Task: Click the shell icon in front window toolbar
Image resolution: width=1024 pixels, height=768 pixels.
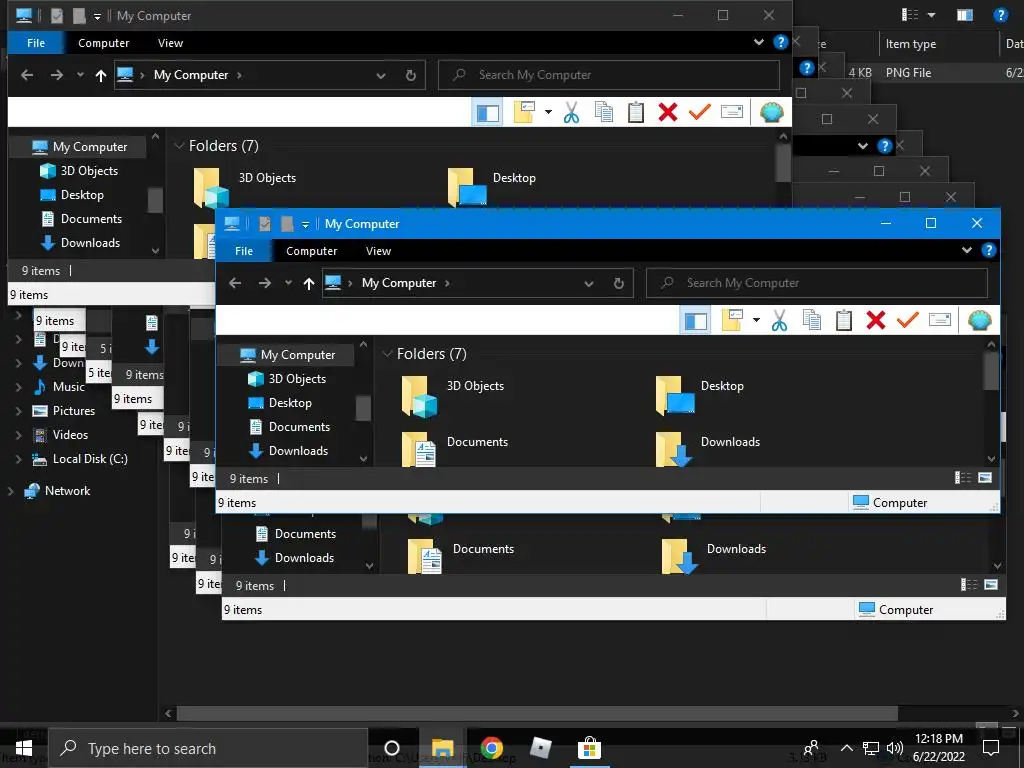Action: click(x=979, y=320)
